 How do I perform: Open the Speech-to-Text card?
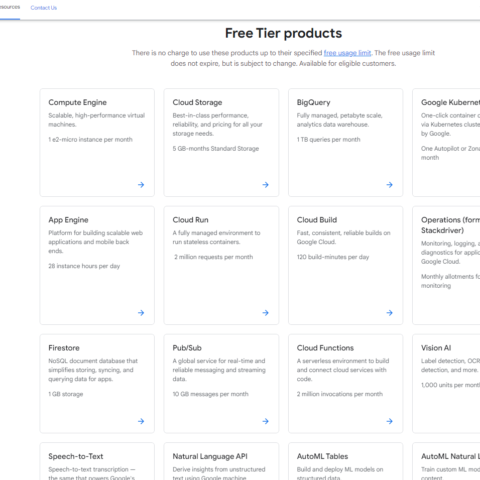(x=97, y=461)
